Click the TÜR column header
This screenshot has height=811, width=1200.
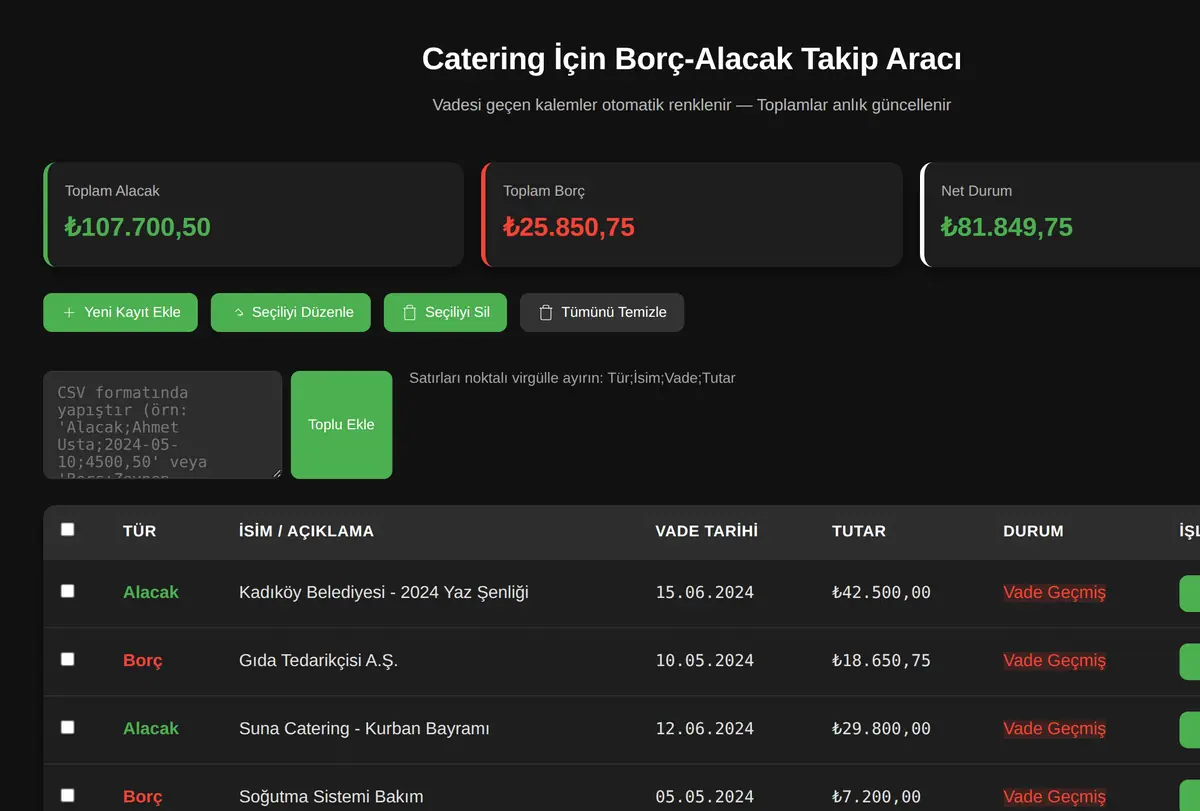click(139, 531)
